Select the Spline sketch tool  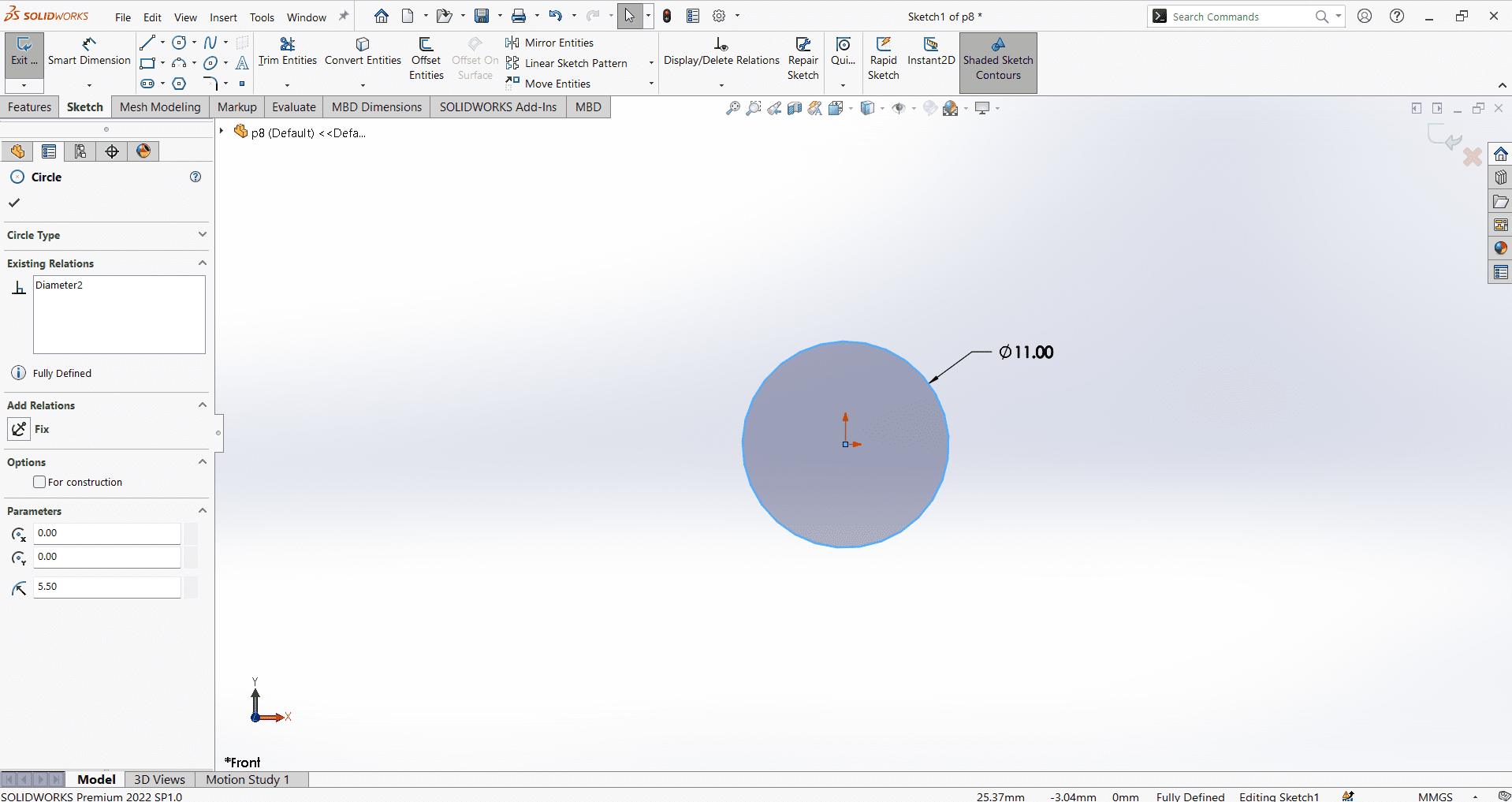click(210, 43)
